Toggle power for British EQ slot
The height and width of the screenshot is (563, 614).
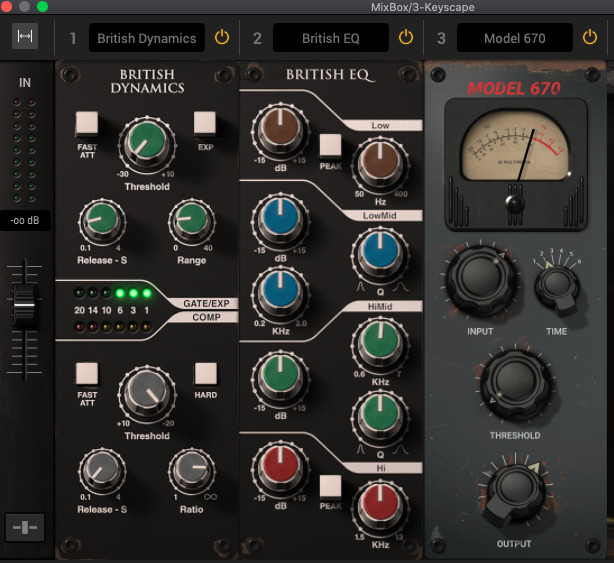(406, 38)
